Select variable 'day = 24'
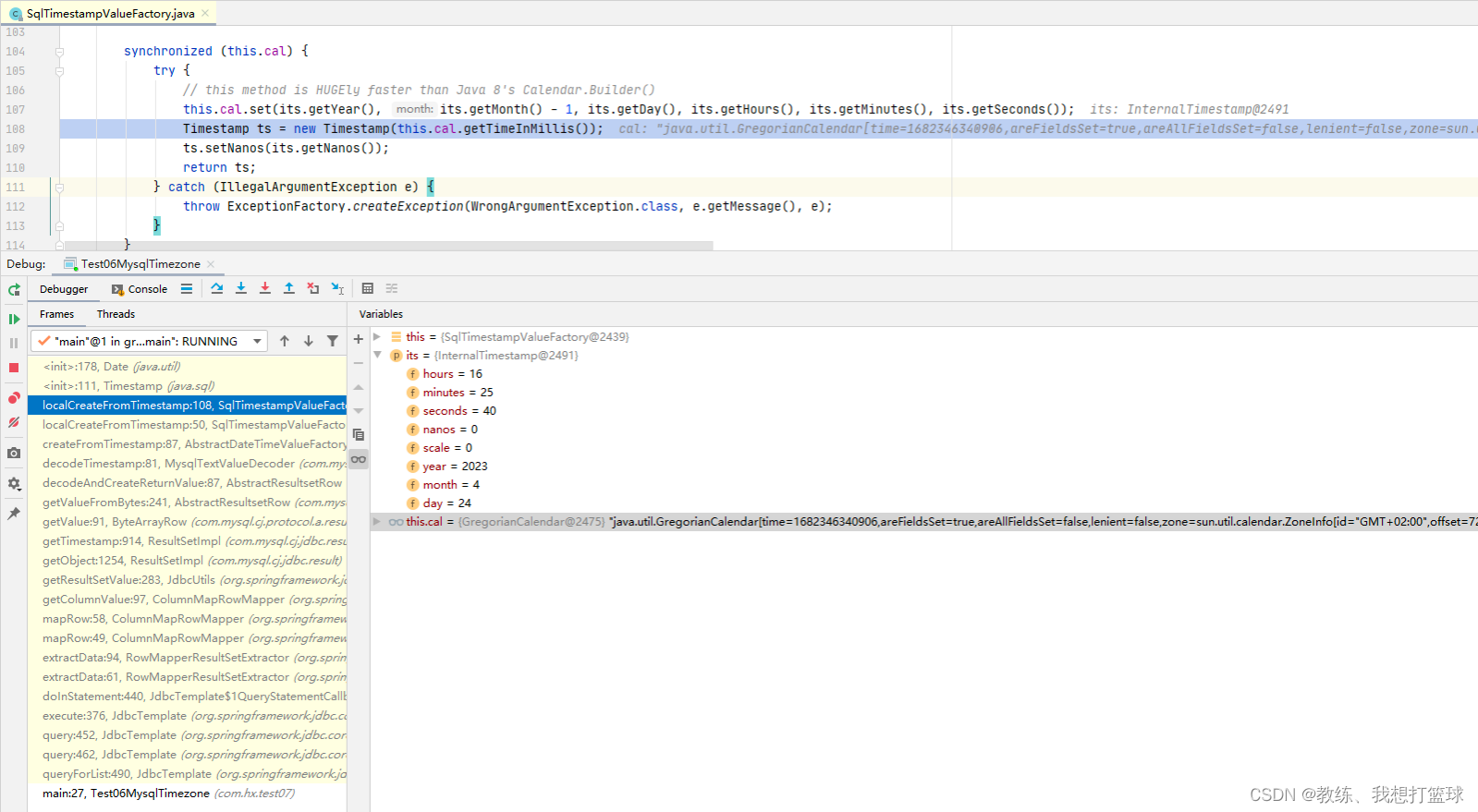The width and height of the screenshot is (1478, 812). pyautogui.click(x=924, y=503)
